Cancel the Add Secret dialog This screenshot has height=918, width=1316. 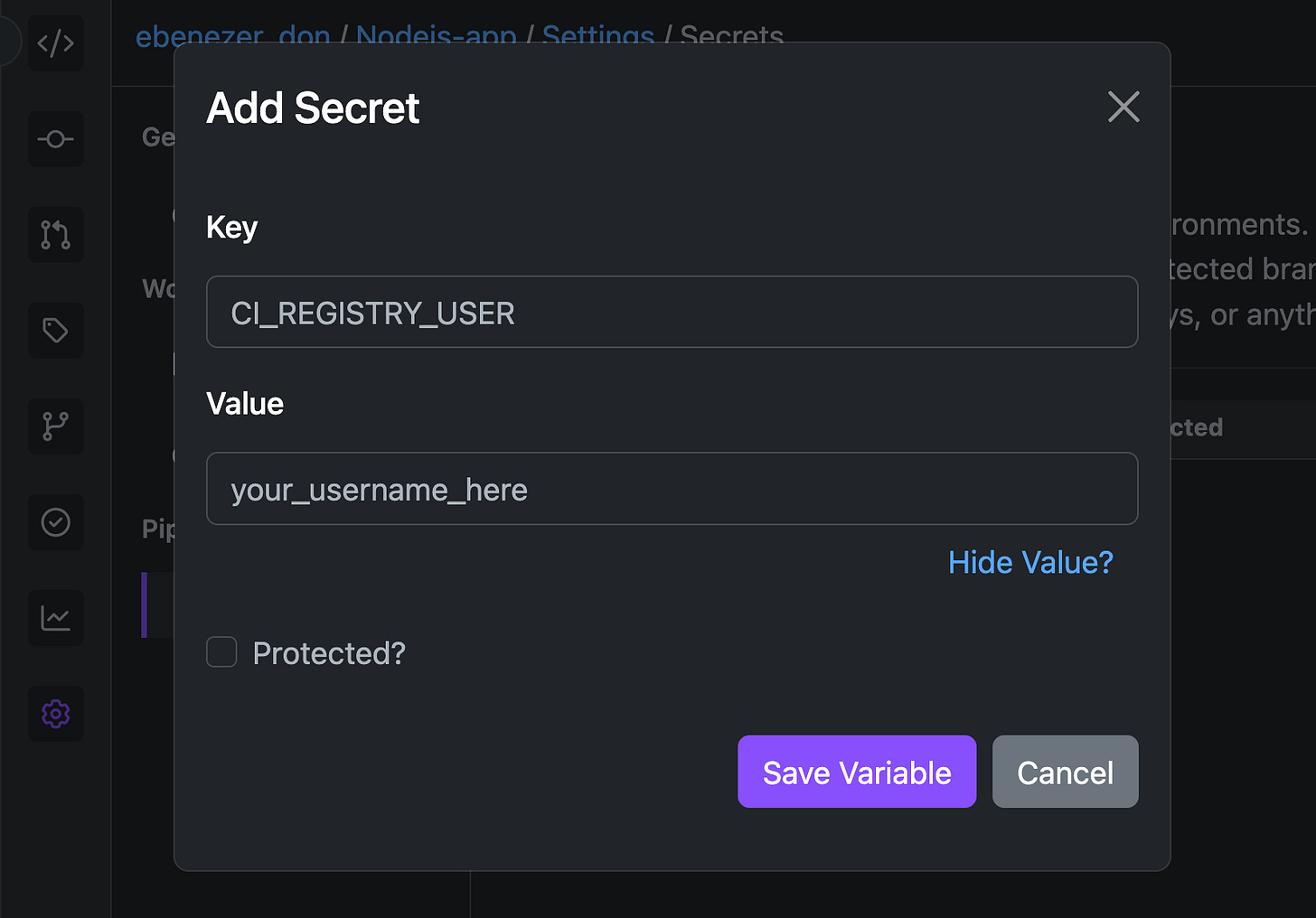click(1066, 772)
